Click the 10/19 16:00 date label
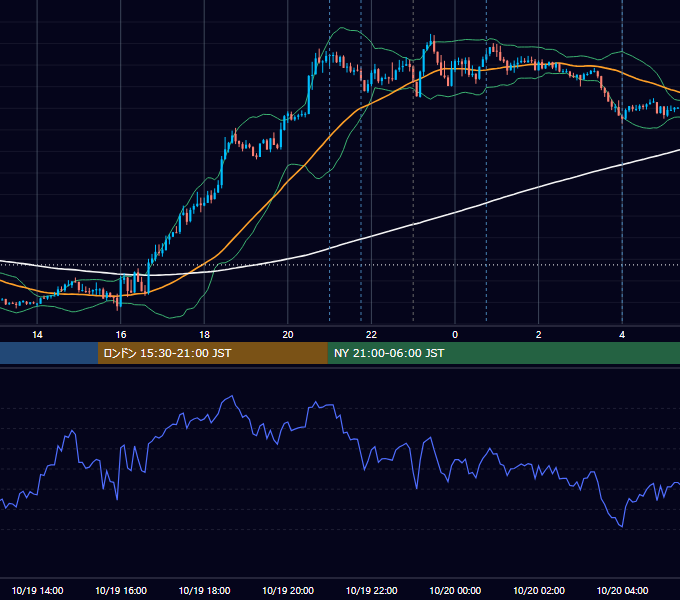 pos(121,590)
